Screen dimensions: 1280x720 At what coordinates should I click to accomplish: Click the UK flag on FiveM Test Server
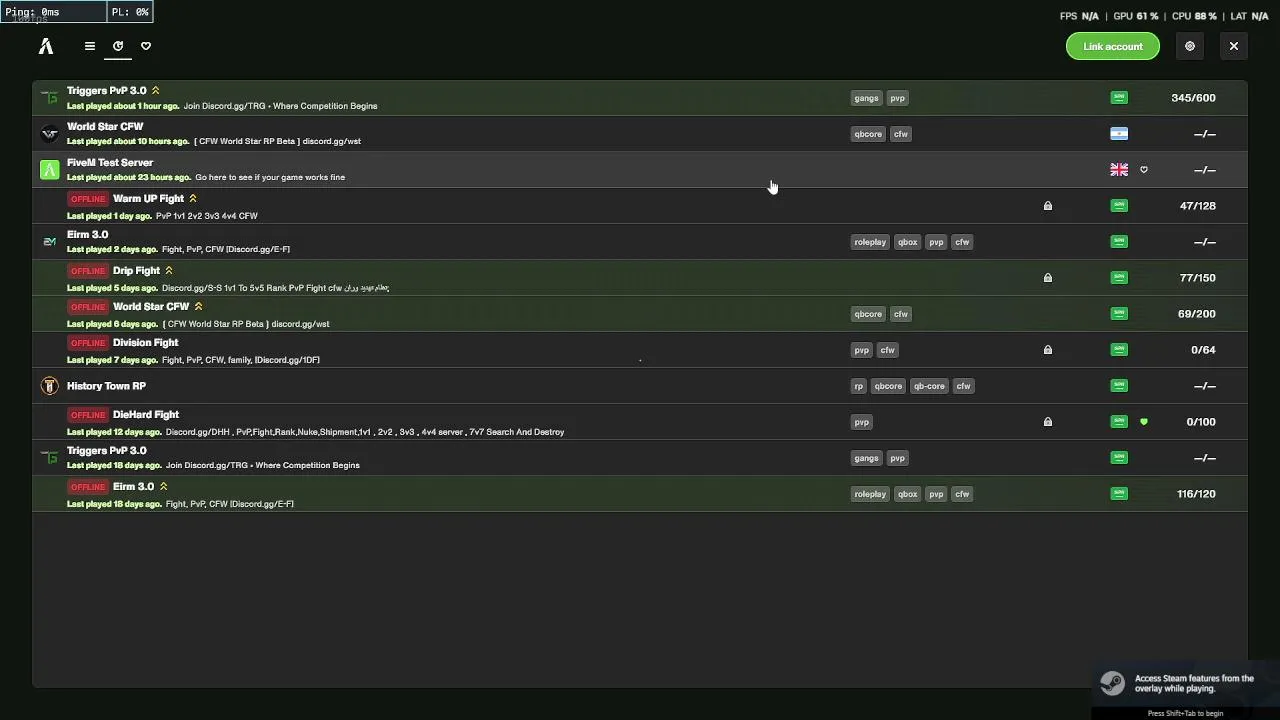click(x=1119, y=170)
